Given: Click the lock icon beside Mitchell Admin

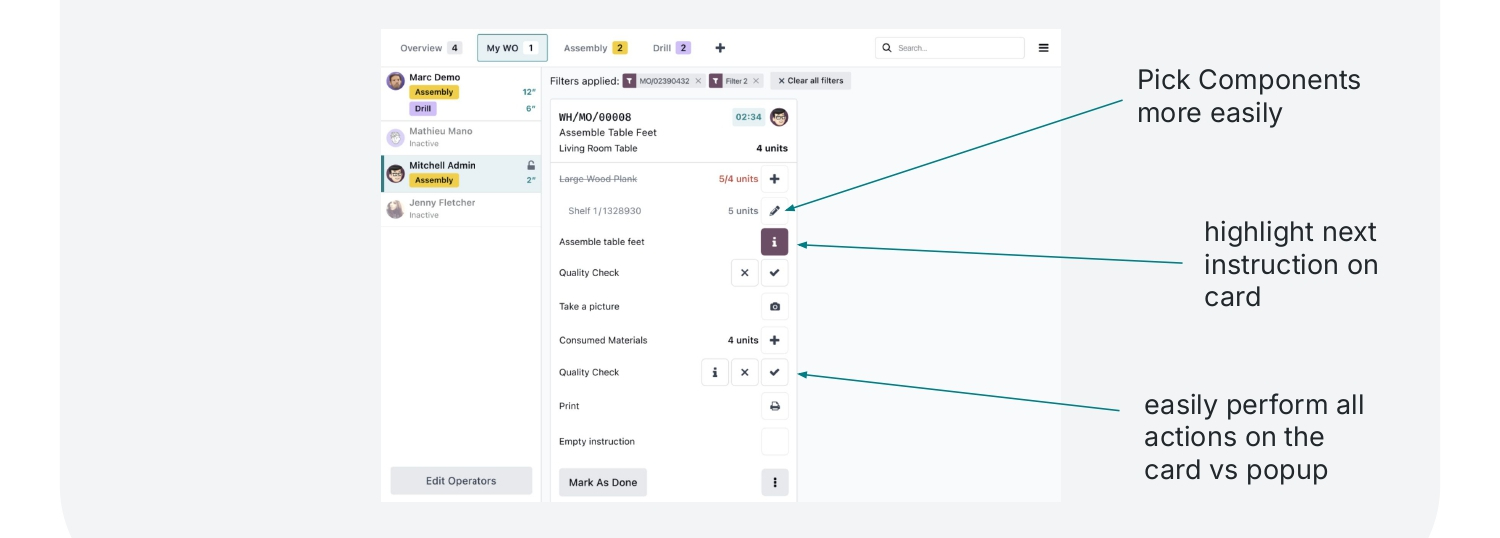Looking at the screenshot, I should [x=531, y=165].
